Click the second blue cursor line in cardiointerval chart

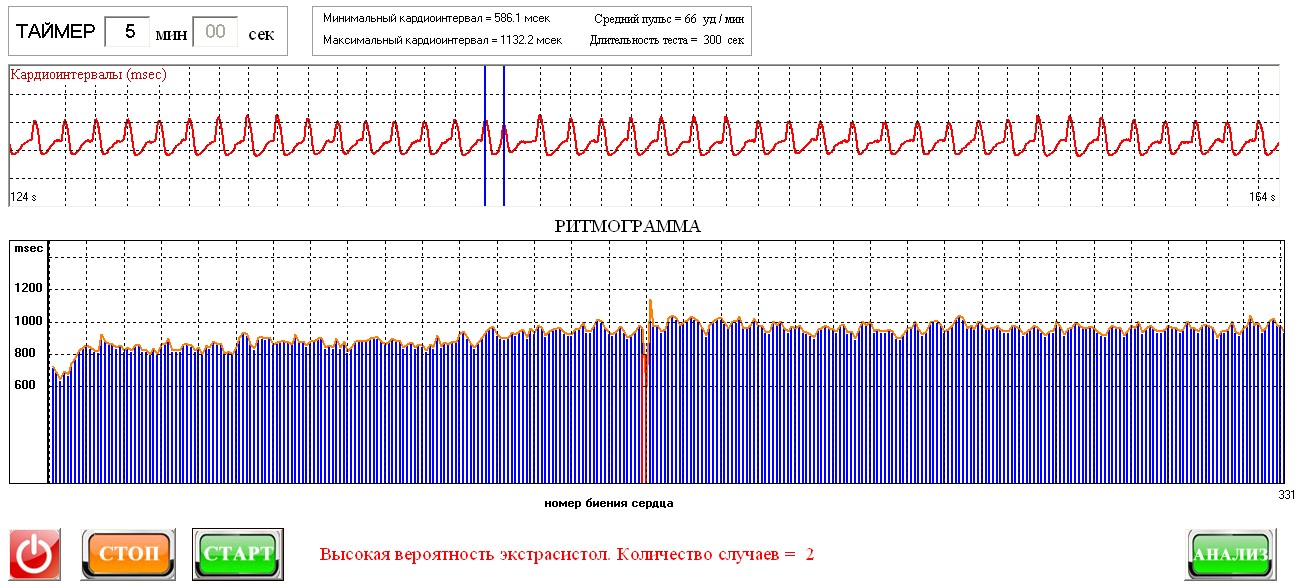point(504,136)
